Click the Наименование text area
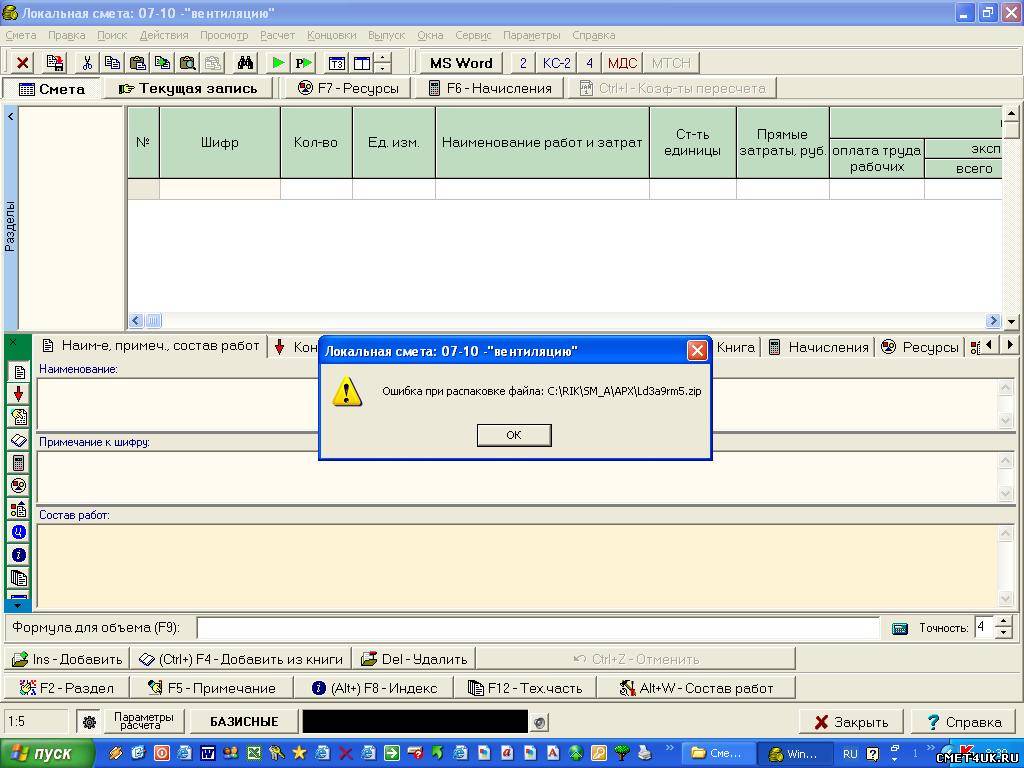The width and height of the screenshot is (1024, 768). [x=518, y=404]
